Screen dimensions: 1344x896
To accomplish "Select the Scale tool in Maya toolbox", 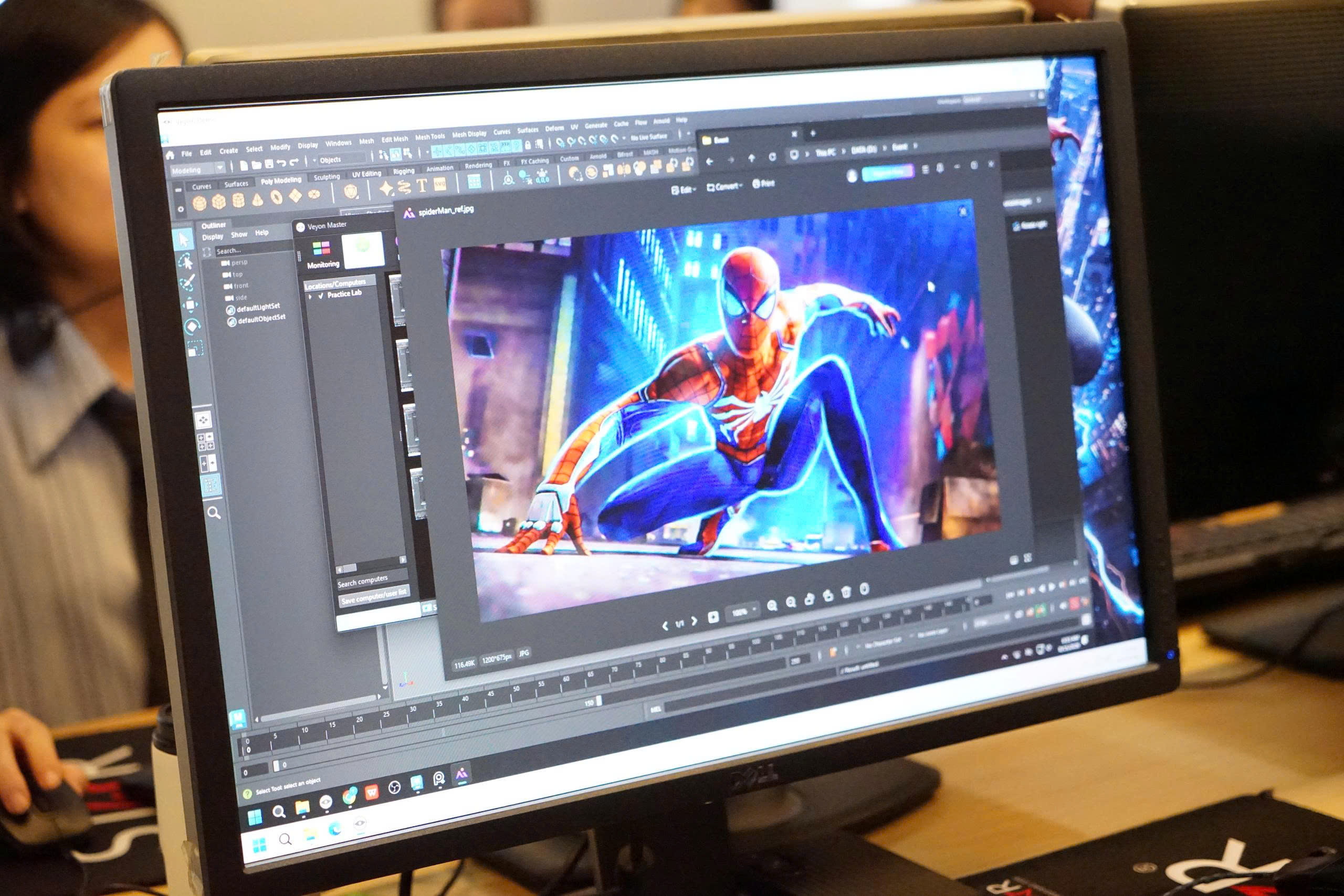I will 195,348.
